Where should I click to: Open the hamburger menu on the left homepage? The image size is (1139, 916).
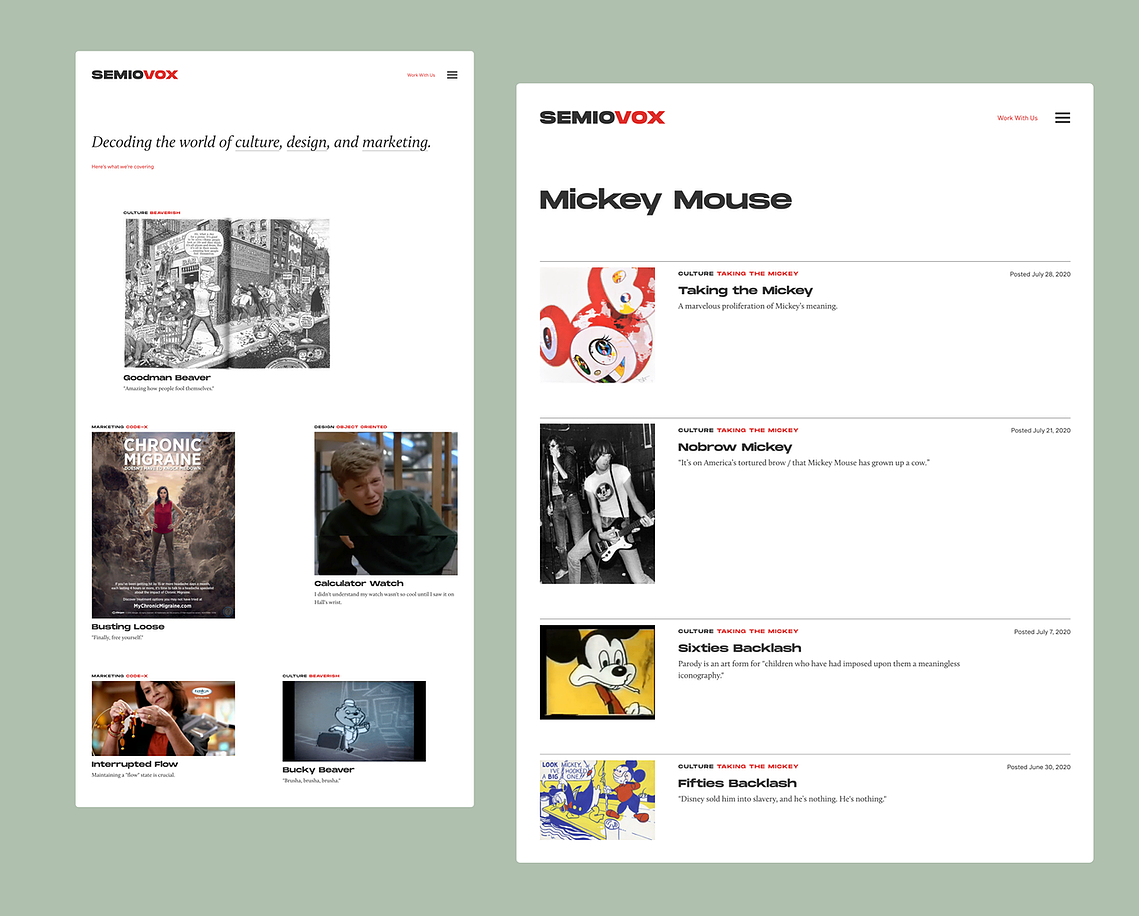[452, 75]
